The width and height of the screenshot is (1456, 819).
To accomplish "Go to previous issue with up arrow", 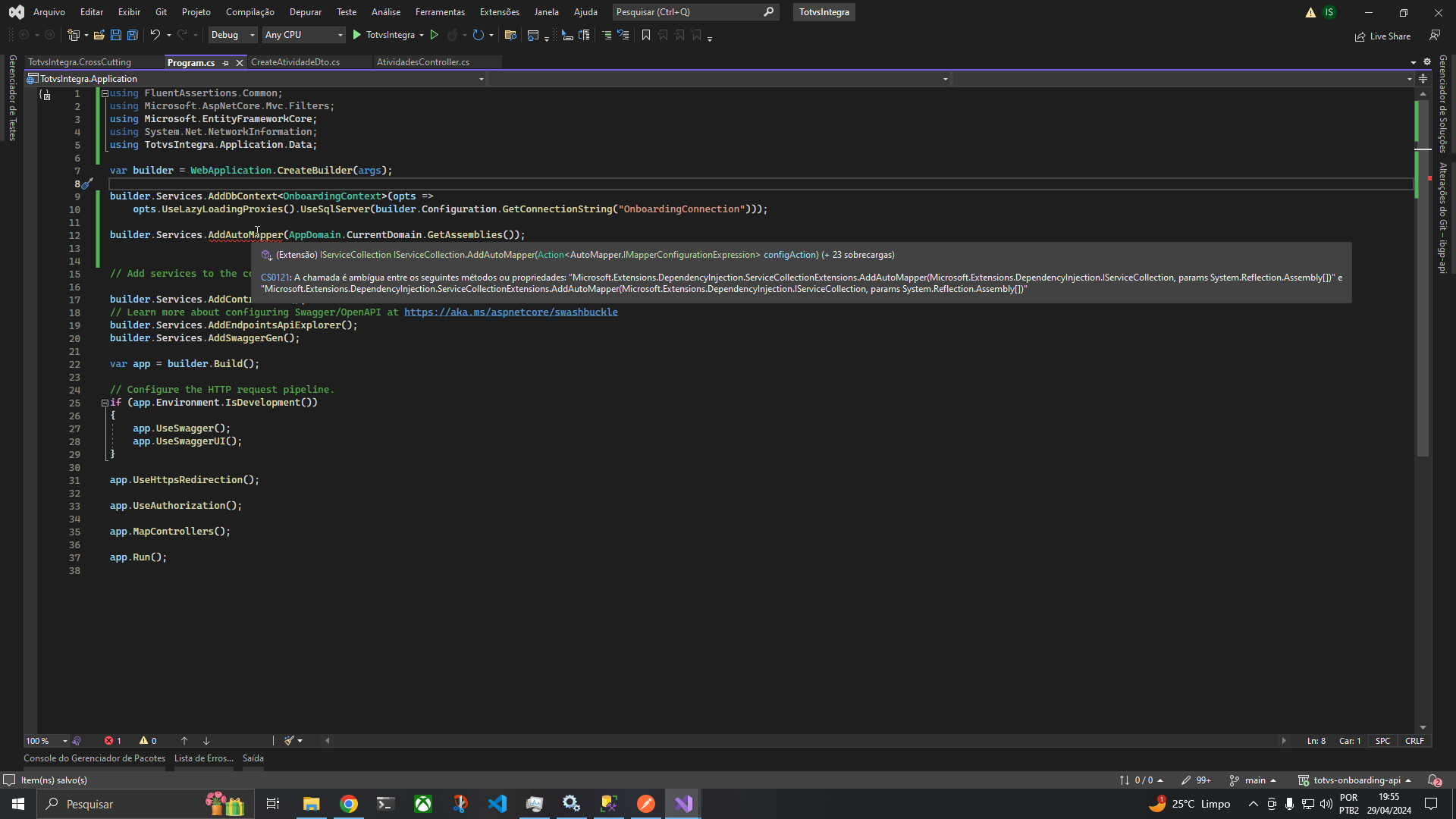I will pyautogui.click(x=184, y=741).
